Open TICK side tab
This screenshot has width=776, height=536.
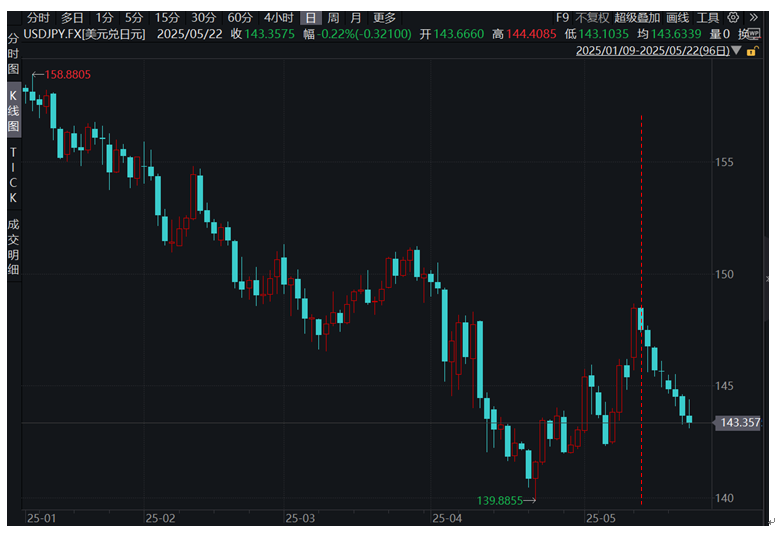(x=13, y=175)
